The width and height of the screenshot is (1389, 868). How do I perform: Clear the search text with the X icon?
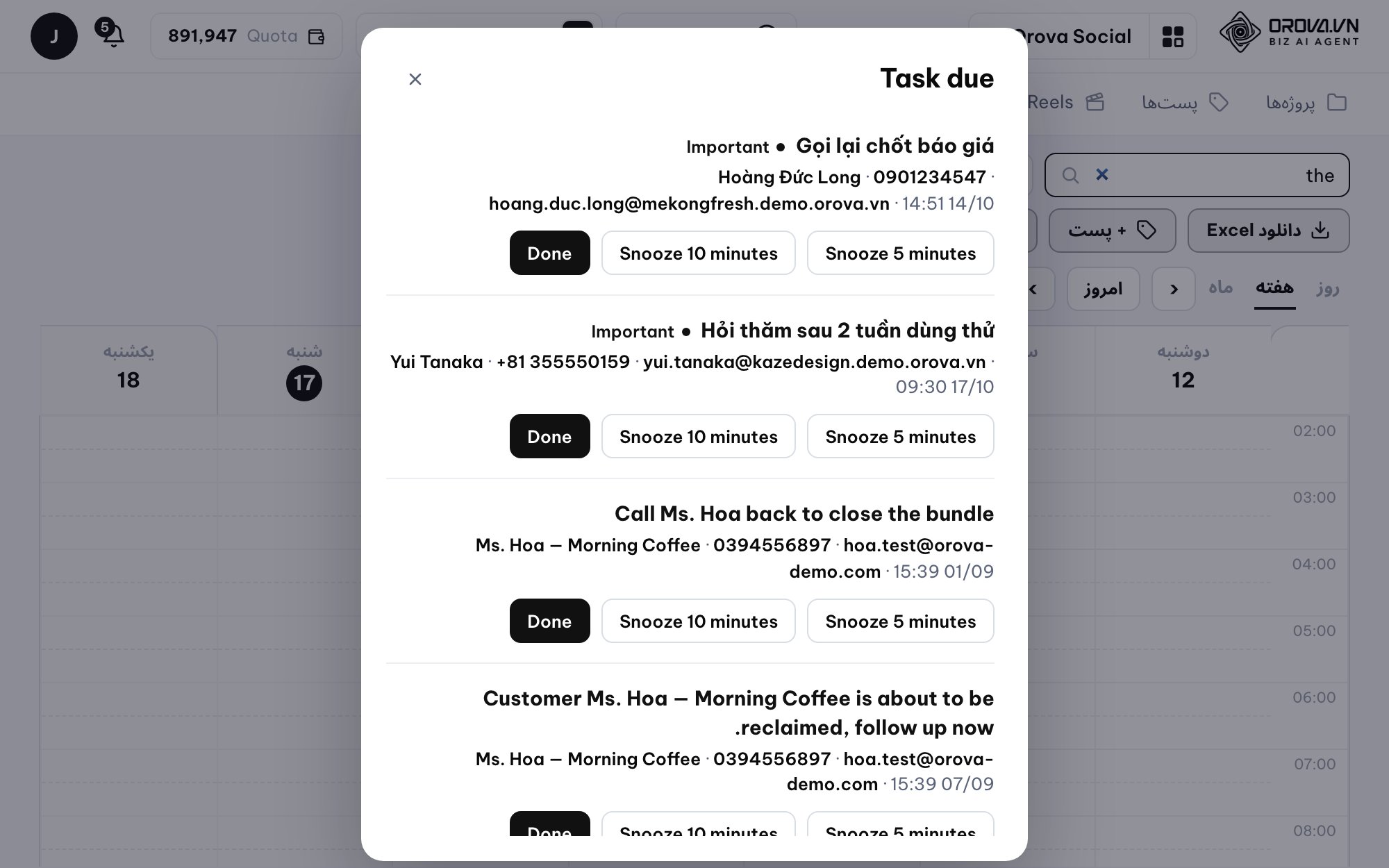click(1102, 174)
